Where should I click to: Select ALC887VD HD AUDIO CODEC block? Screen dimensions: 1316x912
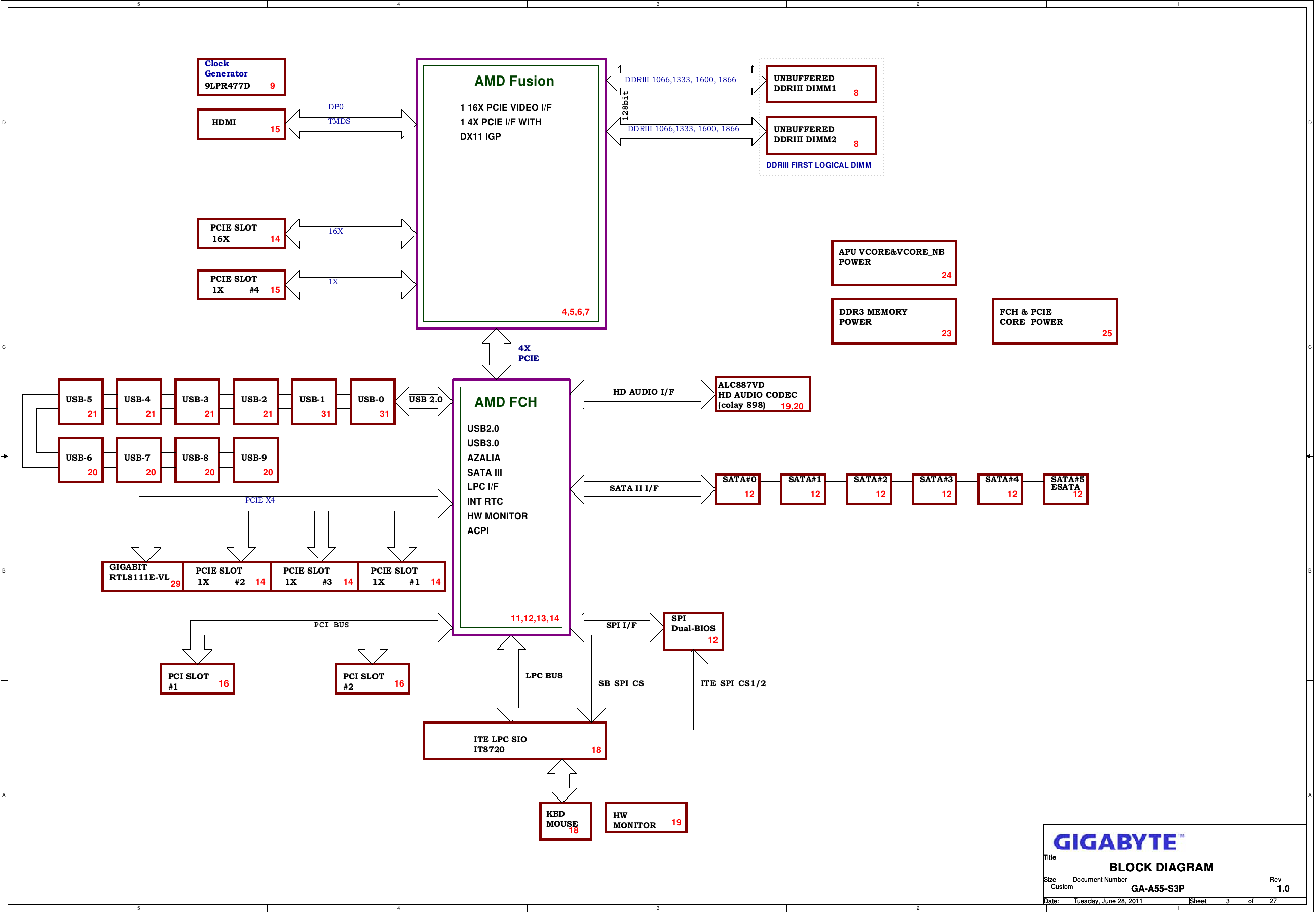tap(762, 394)
